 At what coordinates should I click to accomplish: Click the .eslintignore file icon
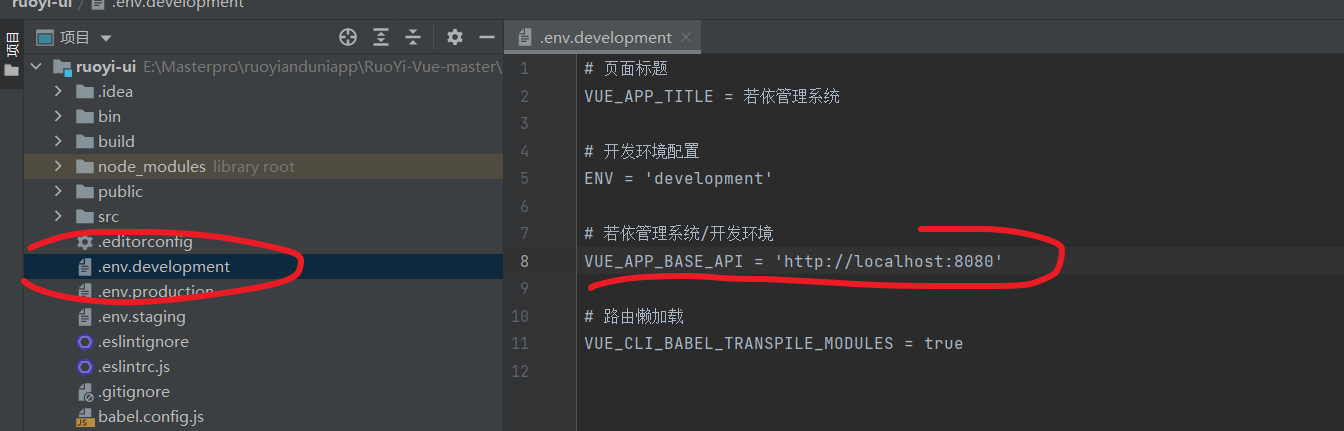pos(85,342)
